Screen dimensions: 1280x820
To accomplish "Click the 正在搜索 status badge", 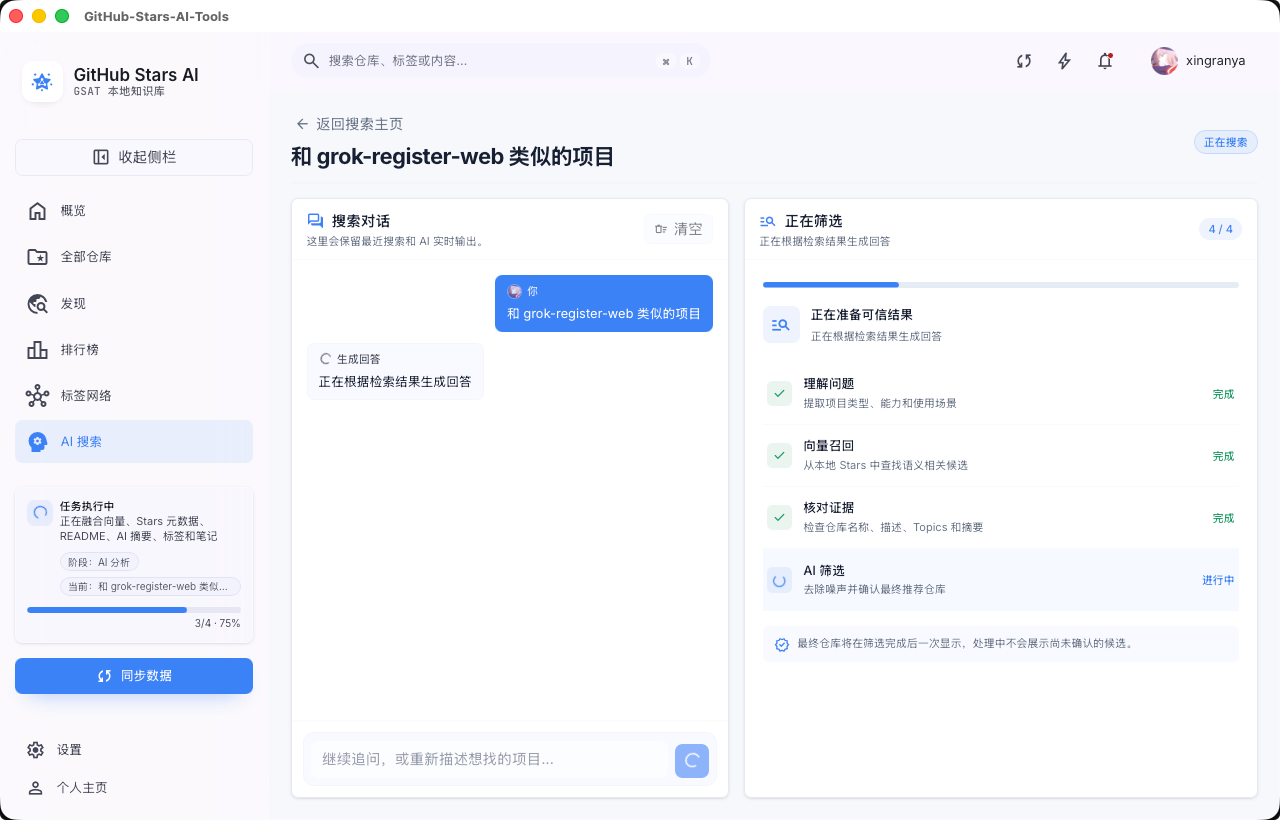I will [x=1226, y=142].
